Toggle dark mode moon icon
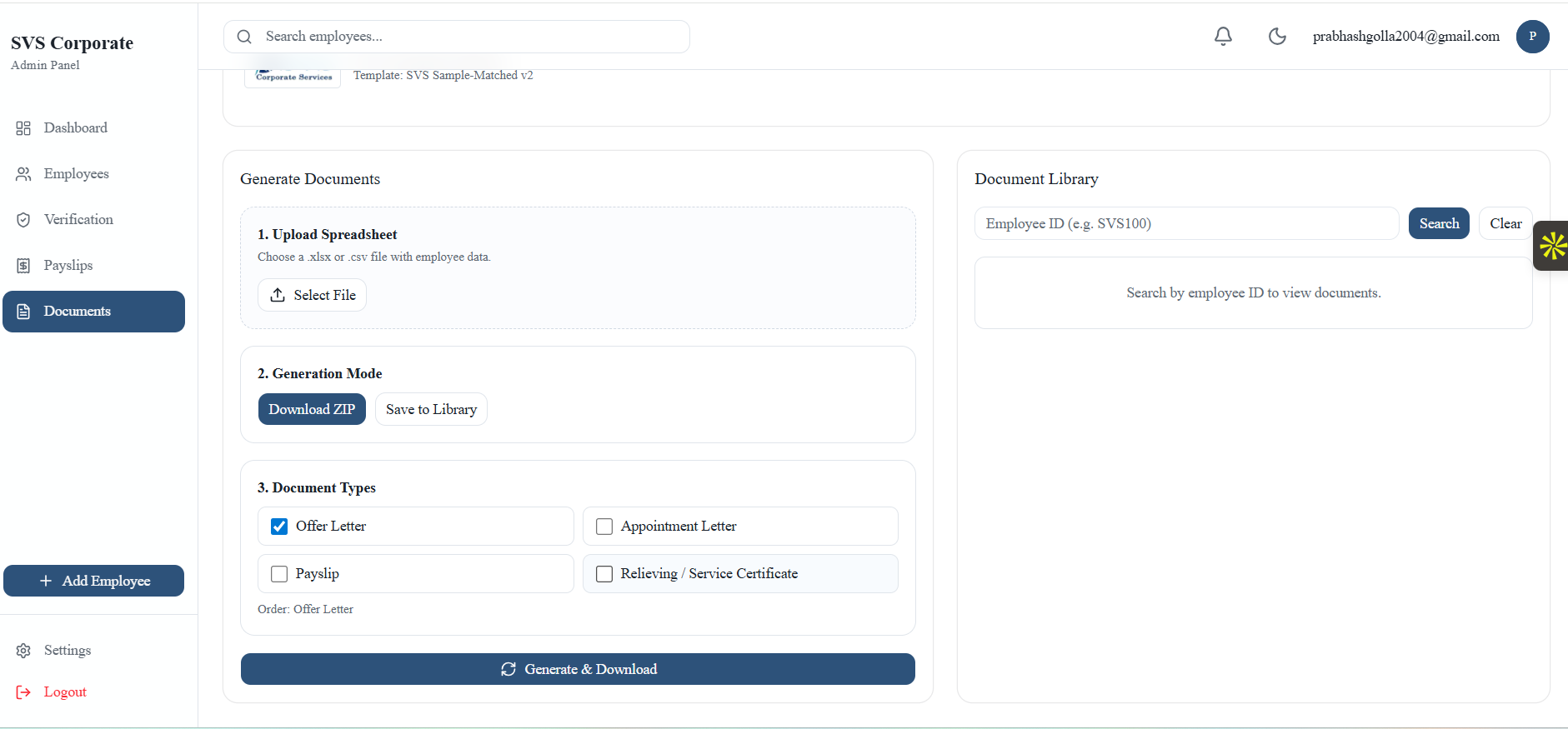Image resolution: width=1568 pixels, height=729 pixels. point(1277,37)
